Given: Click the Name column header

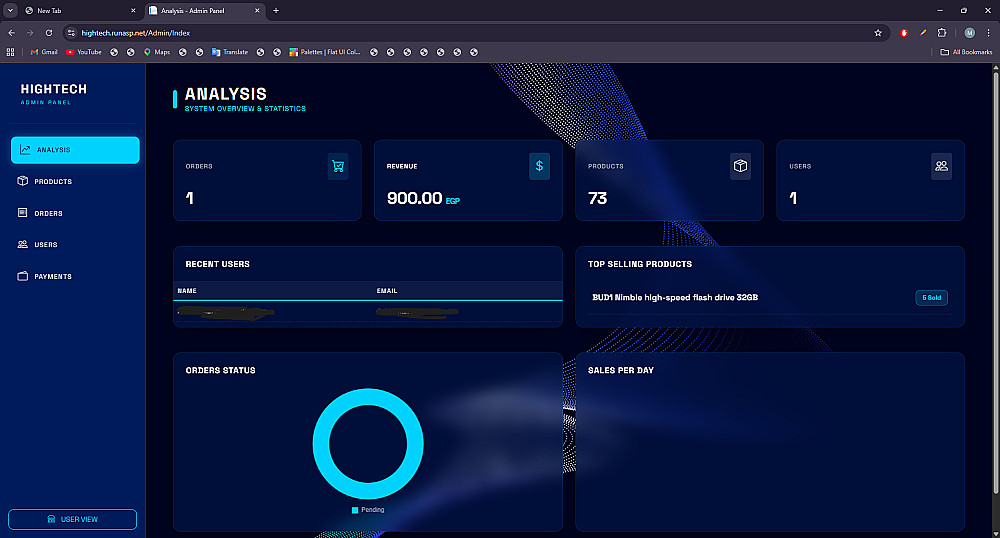Looking at the screenshot, I should click(x=187, y=291).
